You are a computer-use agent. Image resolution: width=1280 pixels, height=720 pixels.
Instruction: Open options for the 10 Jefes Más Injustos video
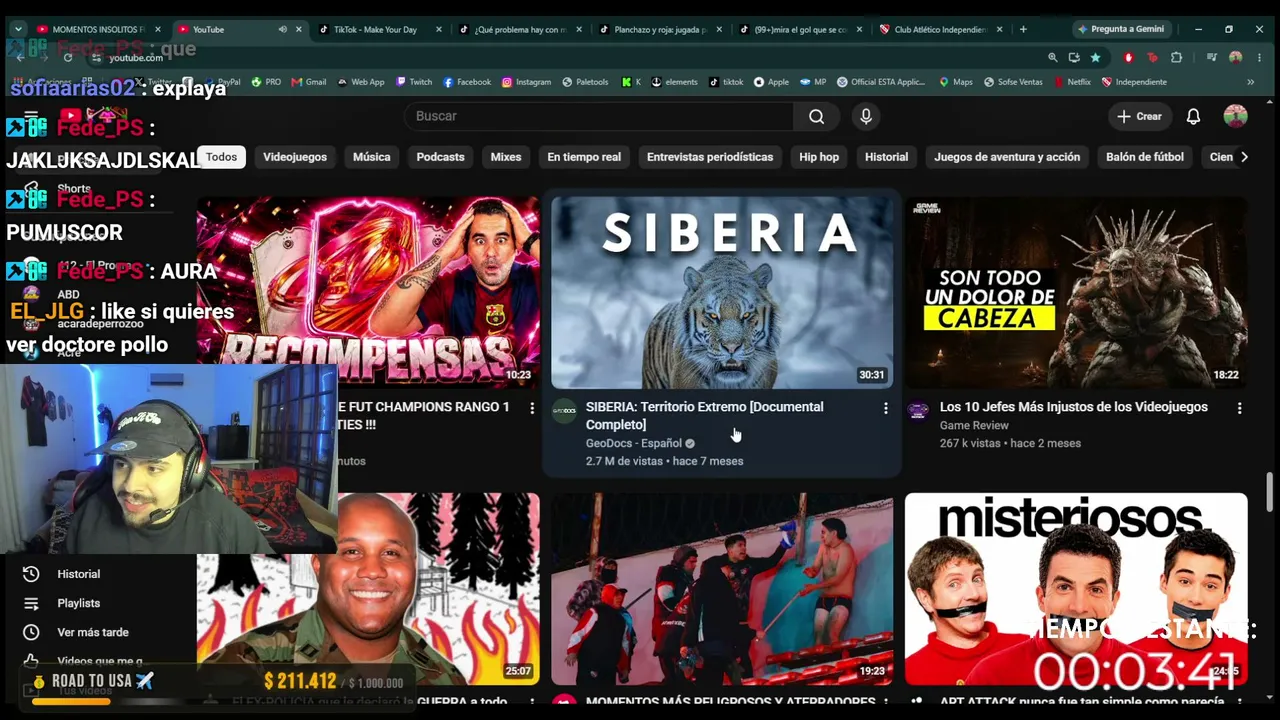1239,408
